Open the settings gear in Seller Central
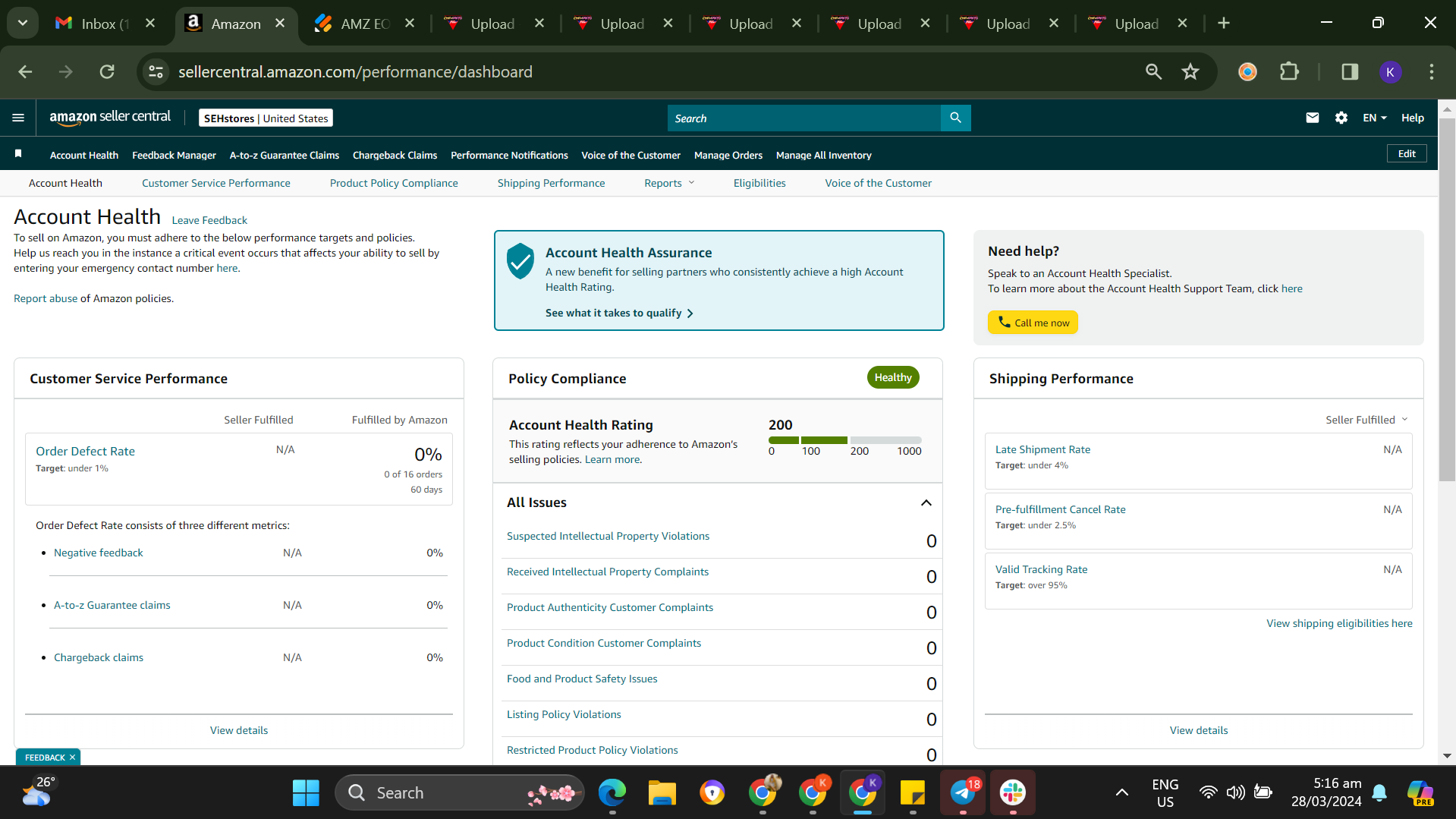This screenshot has height=819, width=1456. [x=1341, y=118]
